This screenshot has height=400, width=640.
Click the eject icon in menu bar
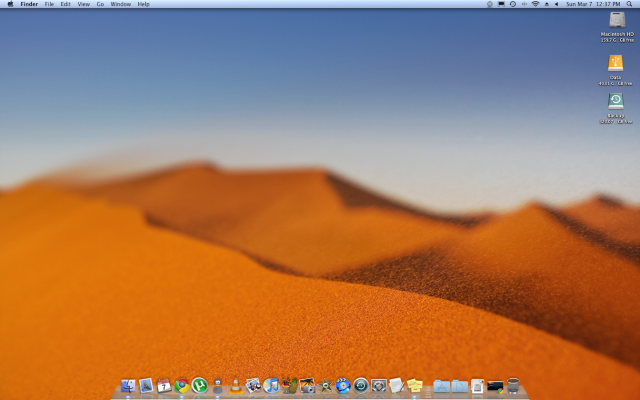(547, 4)
